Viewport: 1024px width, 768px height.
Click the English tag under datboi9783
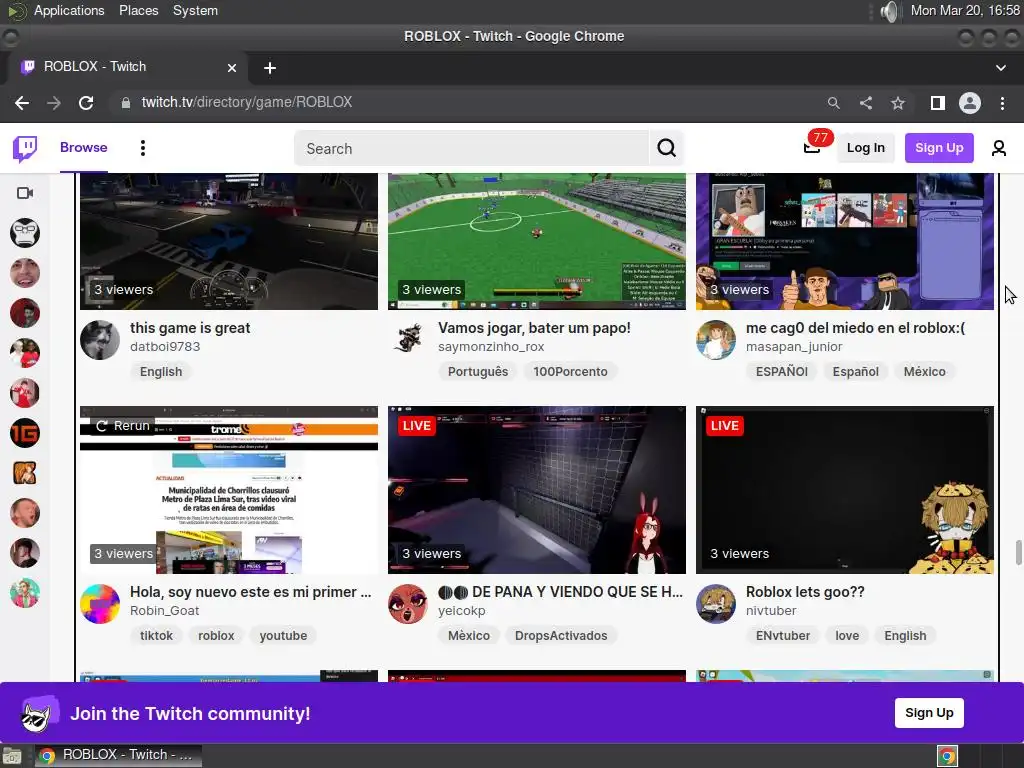(161, 372)
